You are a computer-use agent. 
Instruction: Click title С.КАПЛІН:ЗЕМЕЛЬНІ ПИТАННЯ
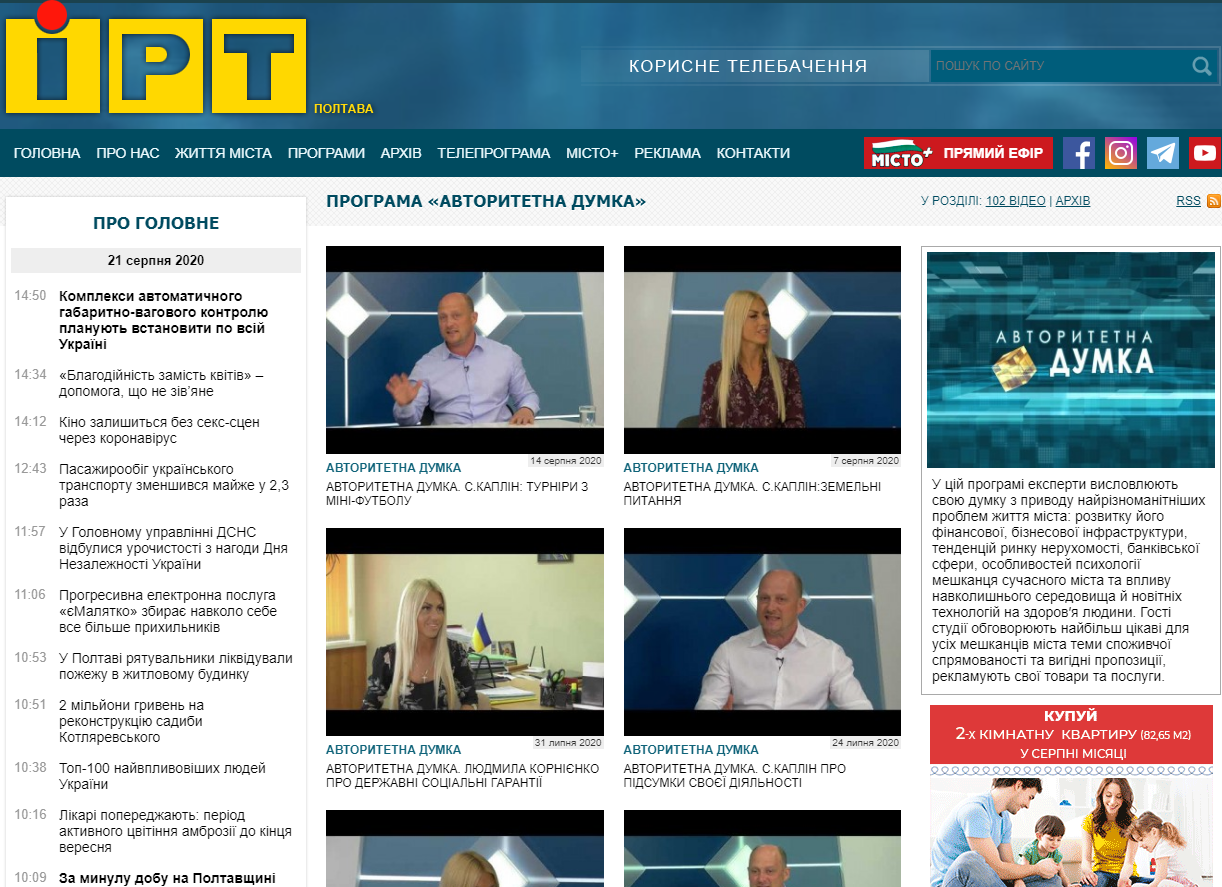coord(752,493)
